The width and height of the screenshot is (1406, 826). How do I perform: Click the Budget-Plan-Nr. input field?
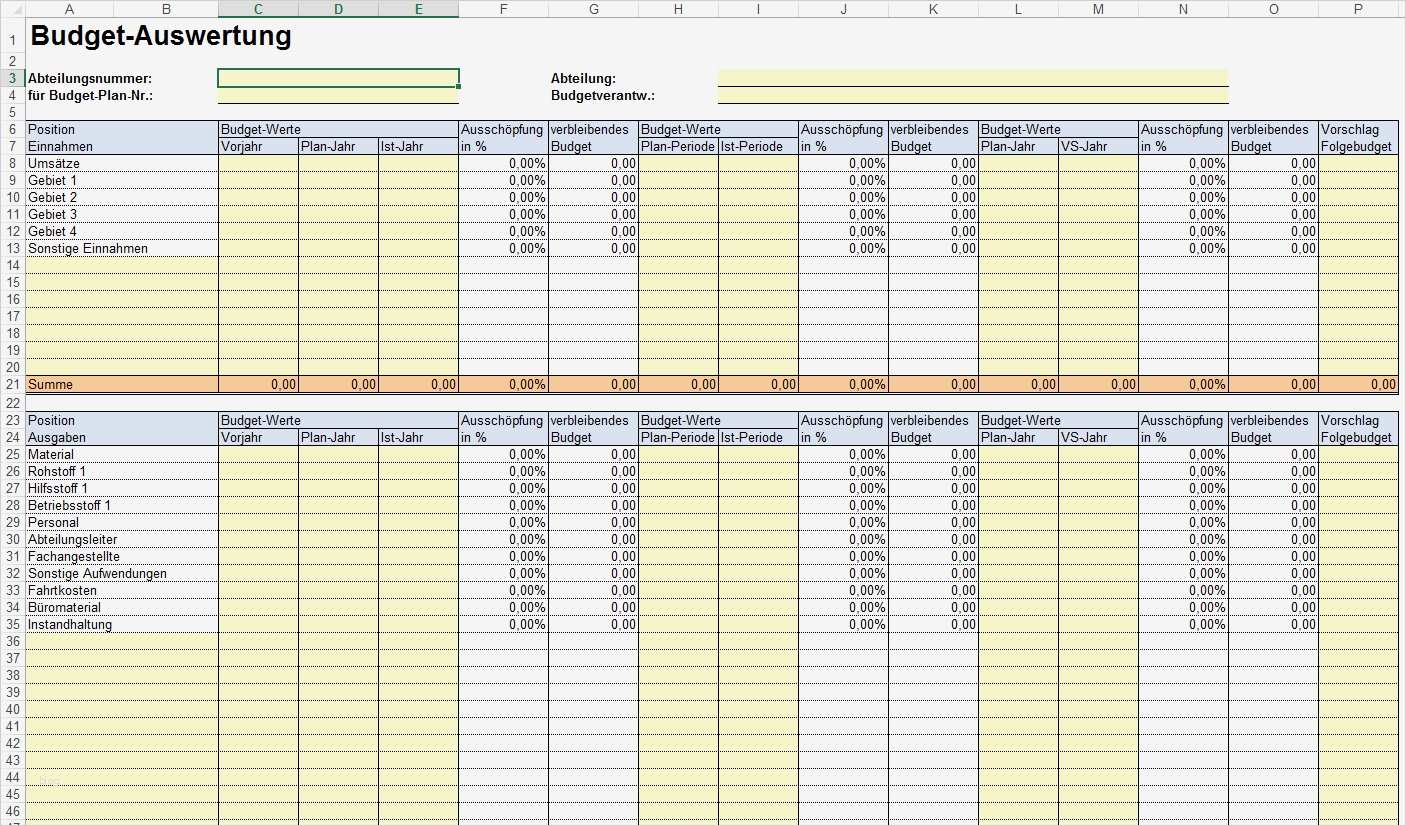[x=337, y=95]
